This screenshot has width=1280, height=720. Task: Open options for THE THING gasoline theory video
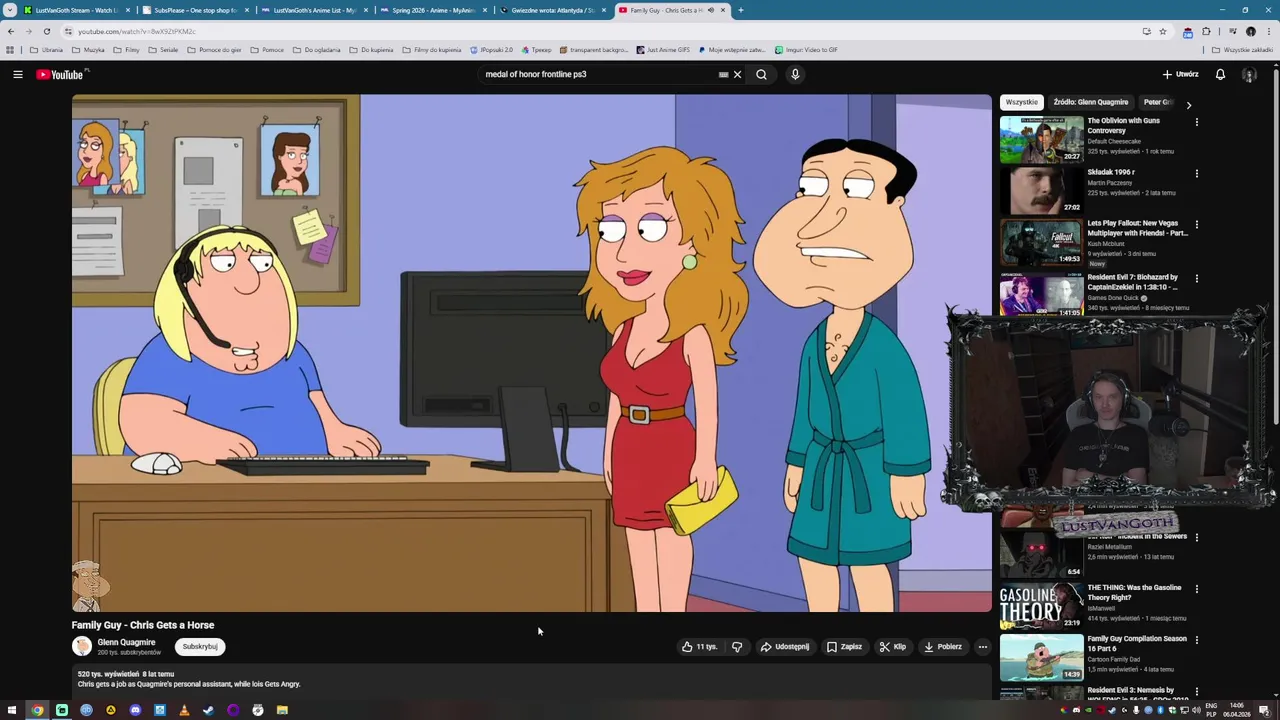(1196, 589)
